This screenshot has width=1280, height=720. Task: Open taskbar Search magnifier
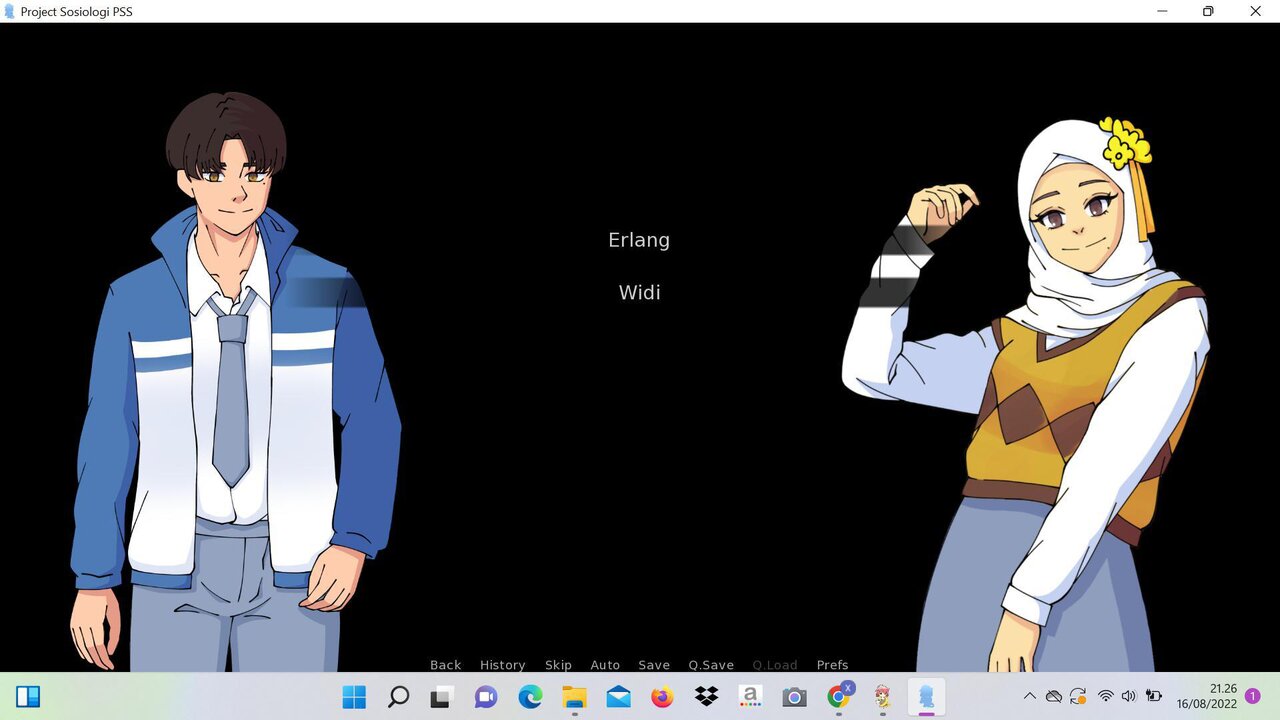point(398,697)
